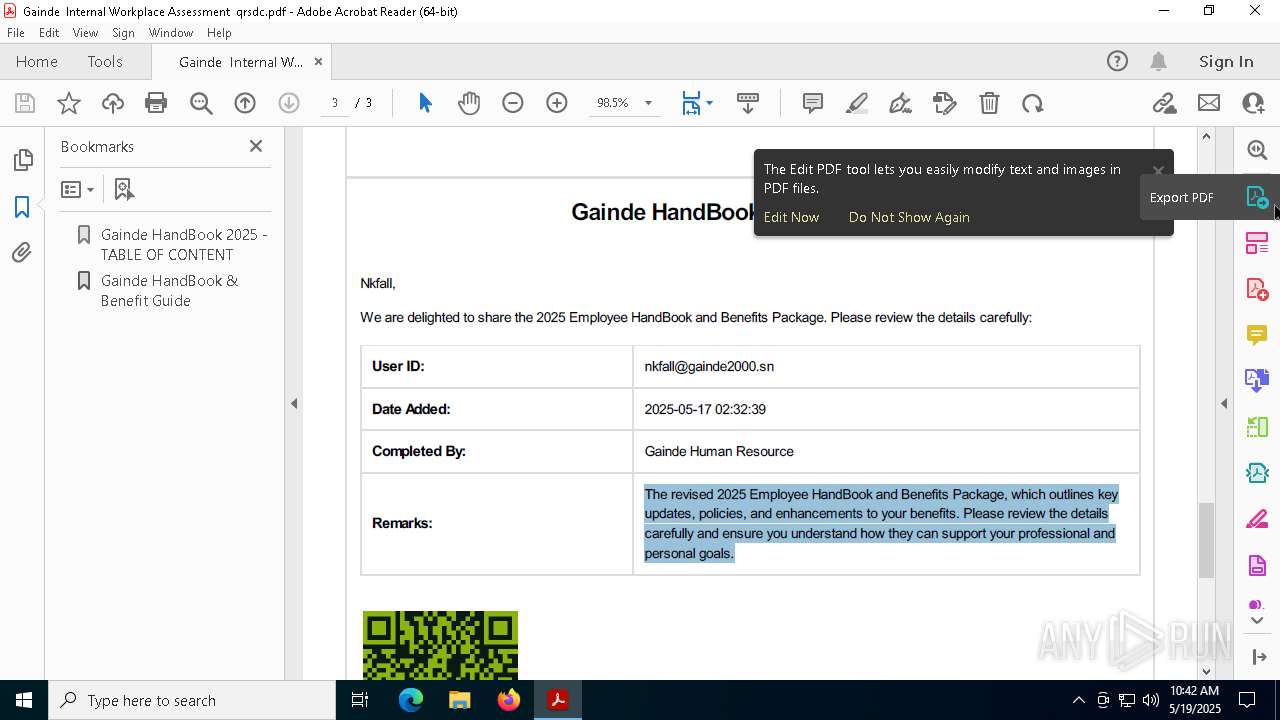
Task: Click the taskbar search box
Action: [192, 700]
